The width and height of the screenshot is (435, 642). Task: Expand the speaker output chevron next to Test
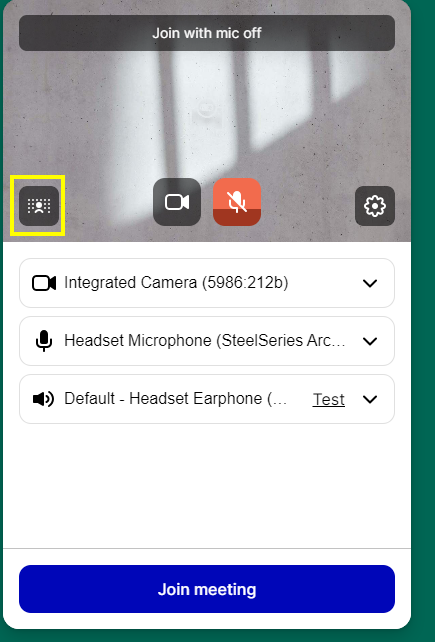[370, 399]
